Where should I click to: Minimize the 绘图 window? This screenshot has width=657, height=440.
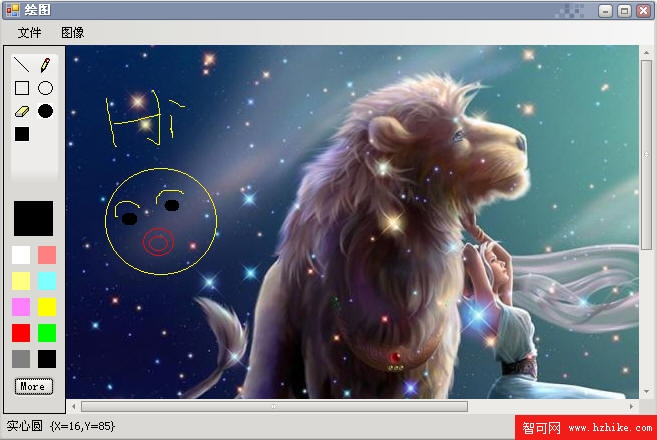[605, 10]
